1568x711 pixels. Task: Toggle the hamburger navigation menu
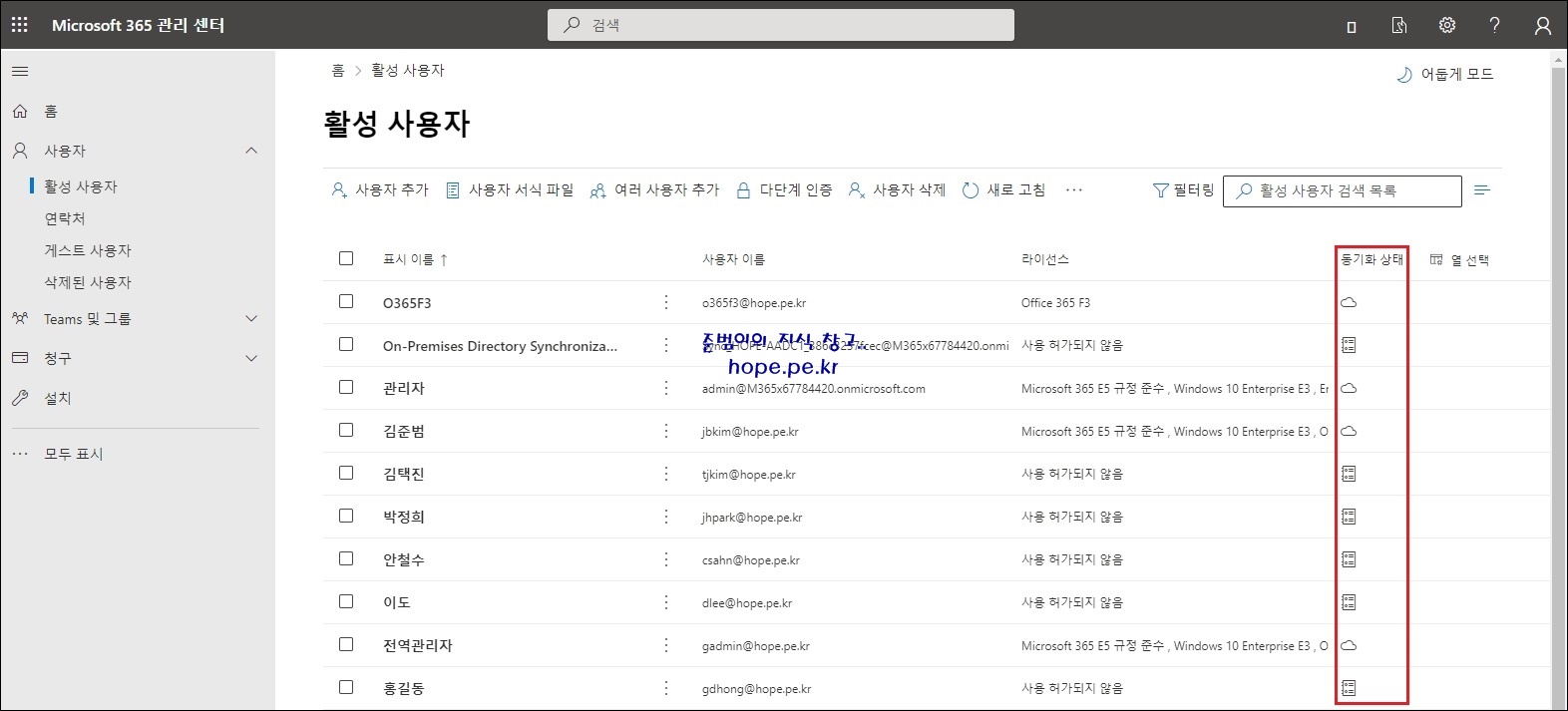click(20, 71)
